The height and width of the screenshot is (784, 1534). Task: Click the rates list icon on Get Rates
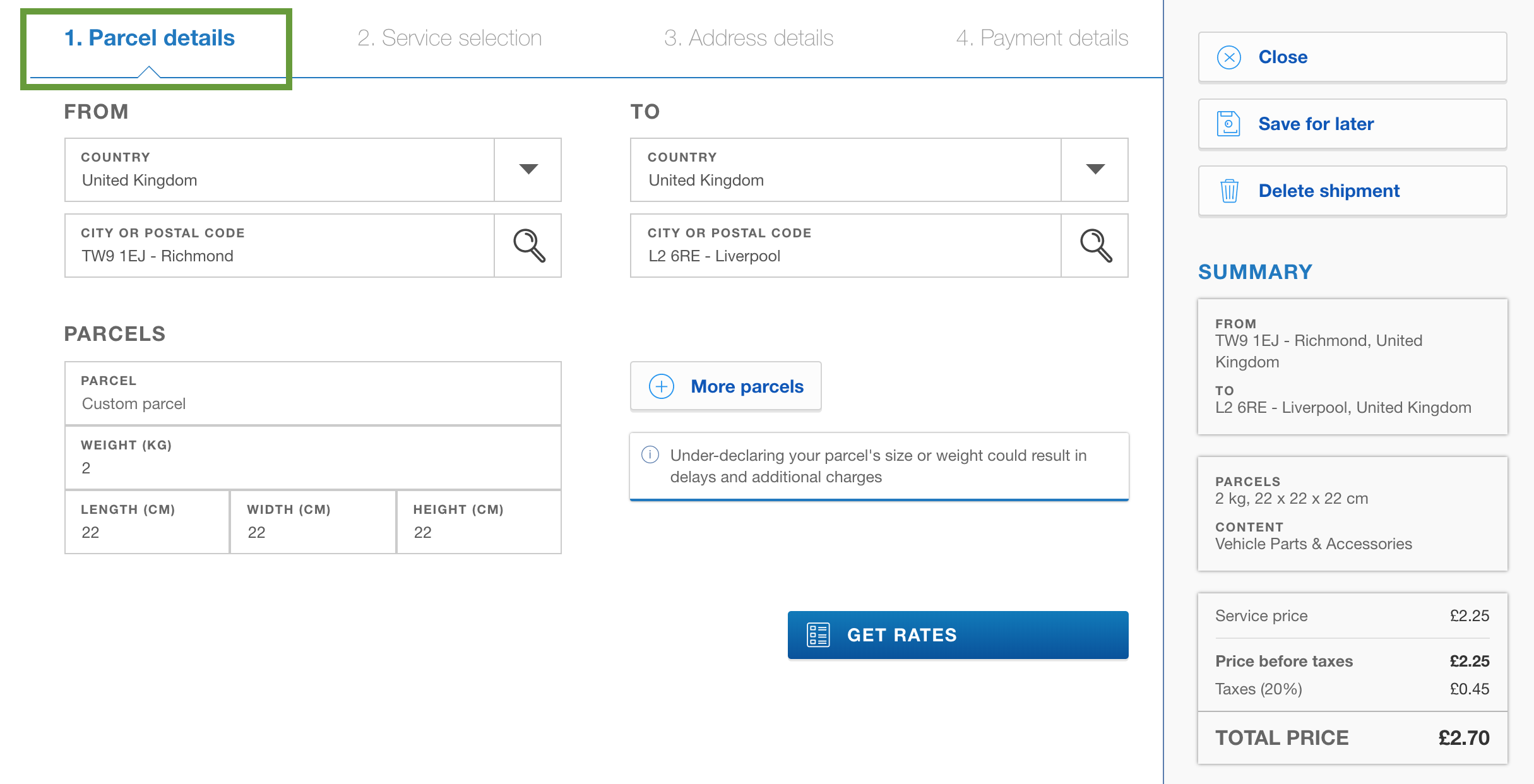818,635
